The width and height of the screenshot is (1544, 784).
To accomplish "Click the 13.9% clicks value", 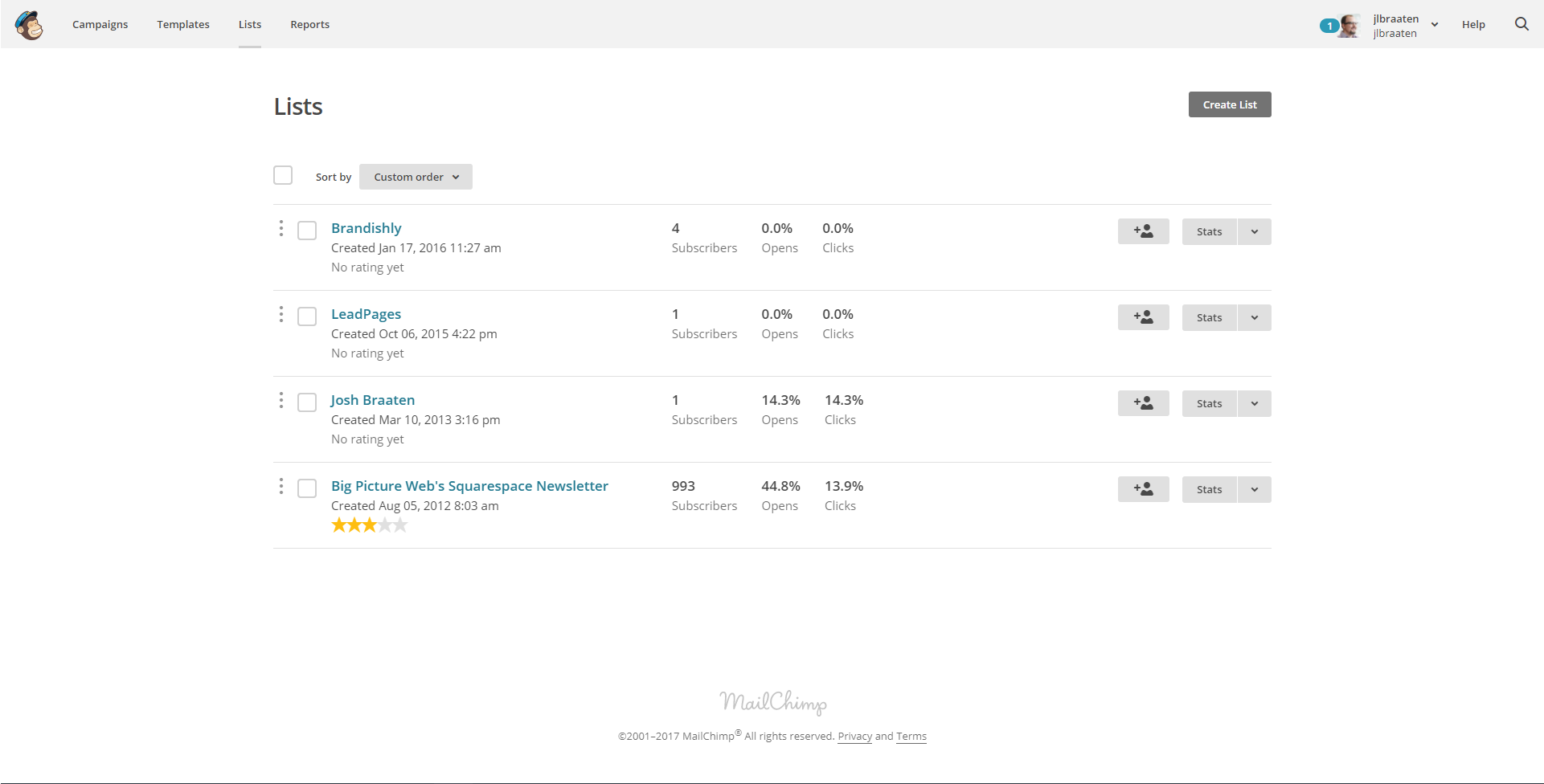I will (844, 486).
